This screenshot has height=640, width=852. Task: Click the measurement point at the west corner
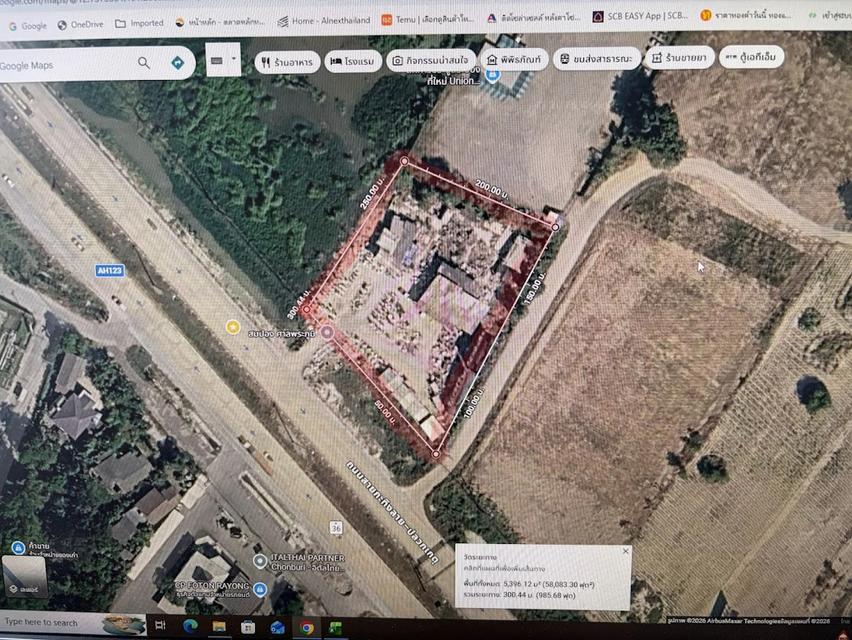pyautogui.click(x=307, y=310)
